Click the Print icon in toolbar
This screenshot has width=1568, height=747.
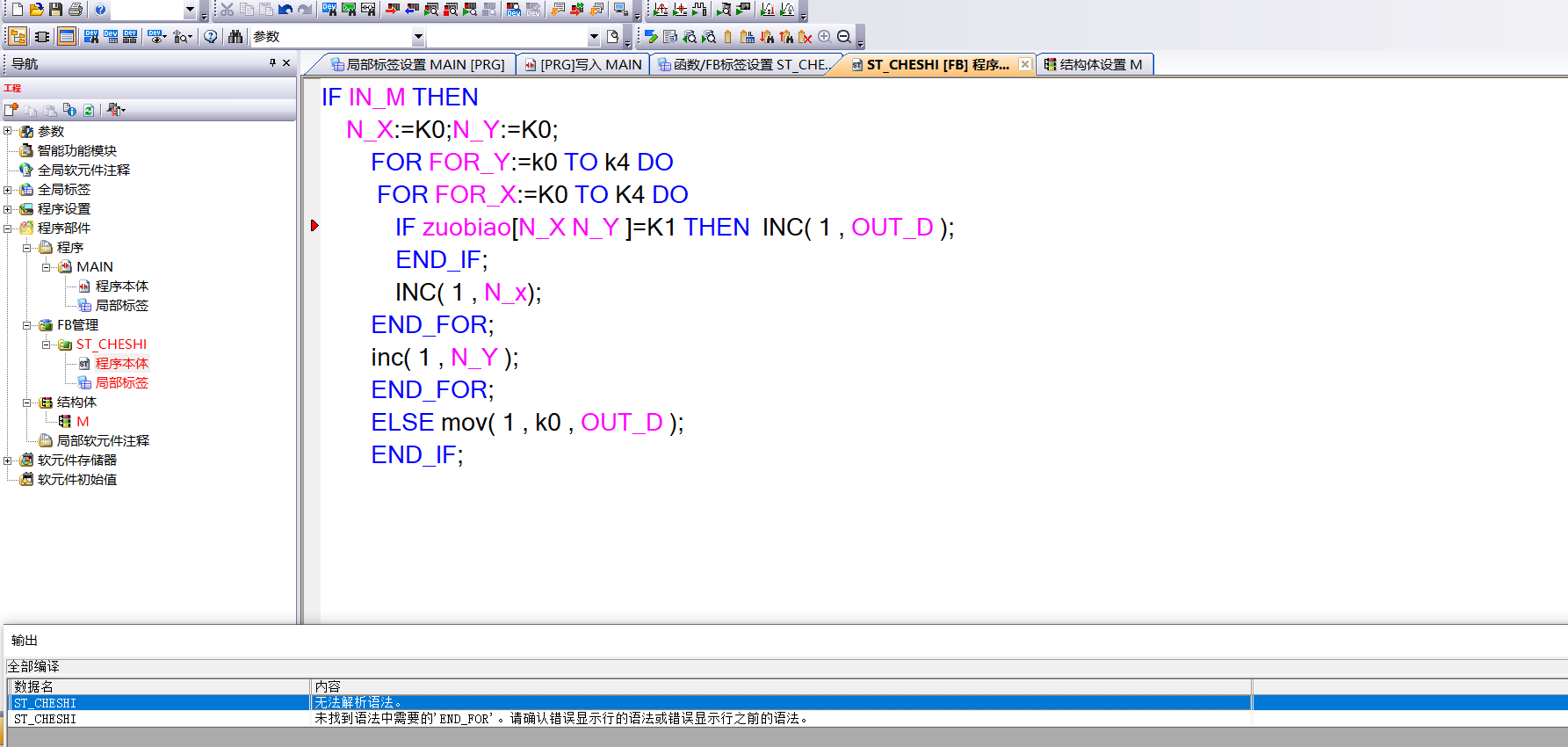pos(76,10)
